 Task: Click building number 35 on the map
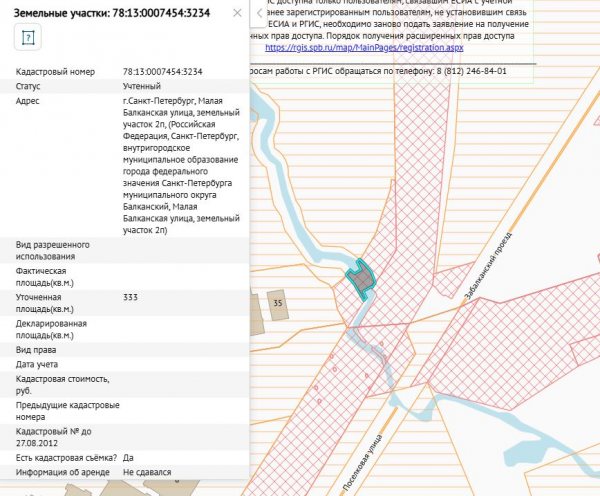(x=278, y=302)
